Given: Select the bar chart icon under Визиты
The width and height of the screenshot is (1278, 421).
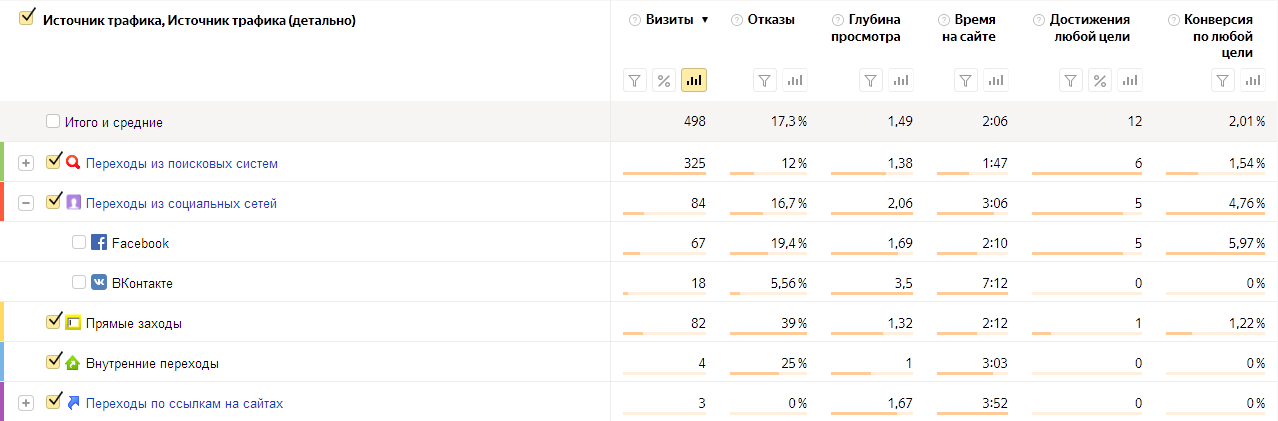Looking at the screenshot, I should pyautogui.click(x=694, y=81).
